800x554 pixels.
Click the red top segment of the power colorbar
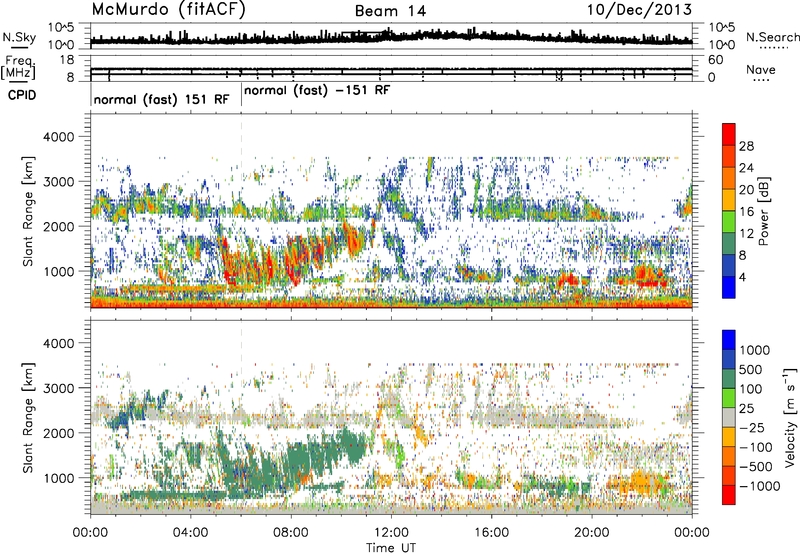coord(729,135)
